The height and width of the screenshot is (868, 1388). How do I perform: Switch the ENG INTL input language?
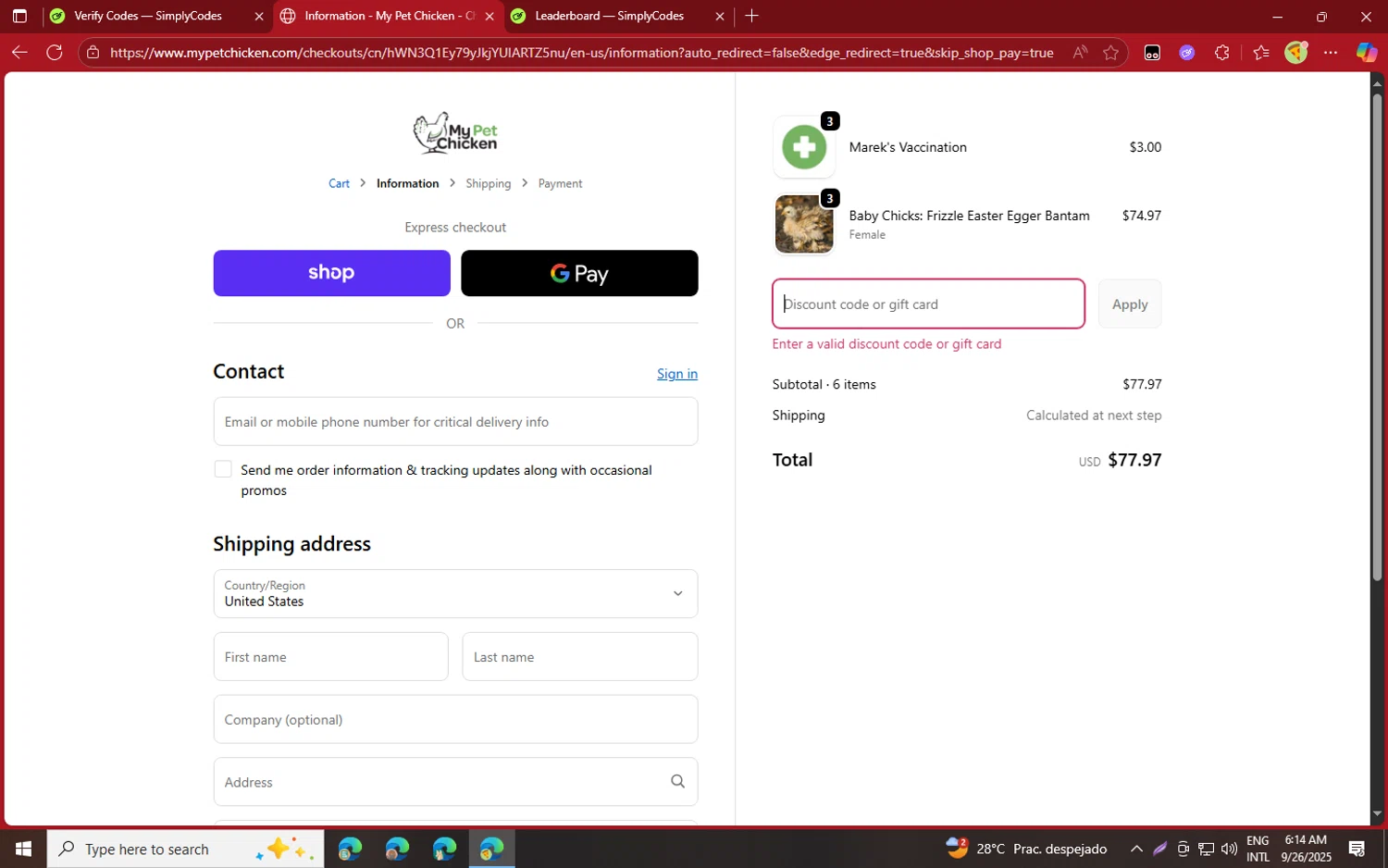(x=1258, y=849)
